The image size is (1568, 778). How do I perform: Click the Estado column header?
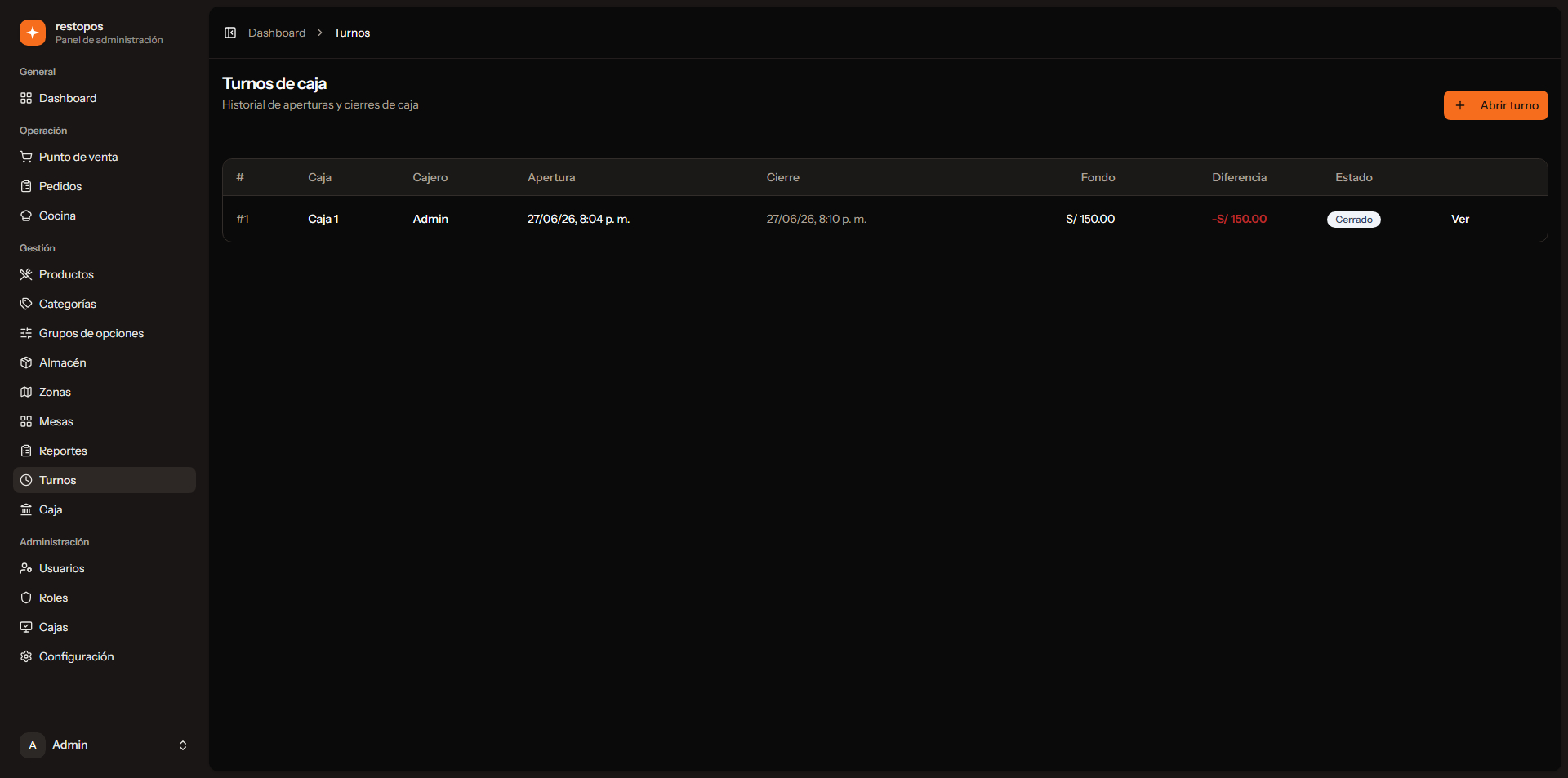(x=1354, y=177)
